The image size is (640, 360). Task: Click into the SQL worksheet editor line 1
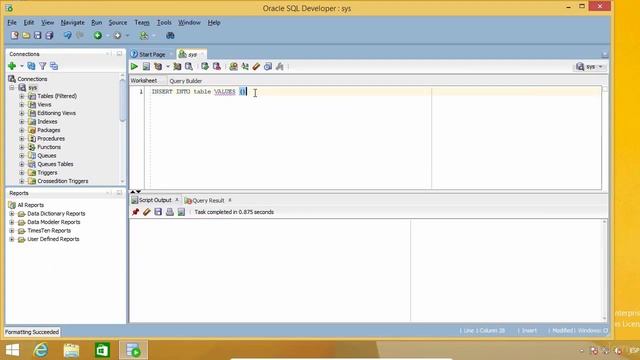coord(376,92)
